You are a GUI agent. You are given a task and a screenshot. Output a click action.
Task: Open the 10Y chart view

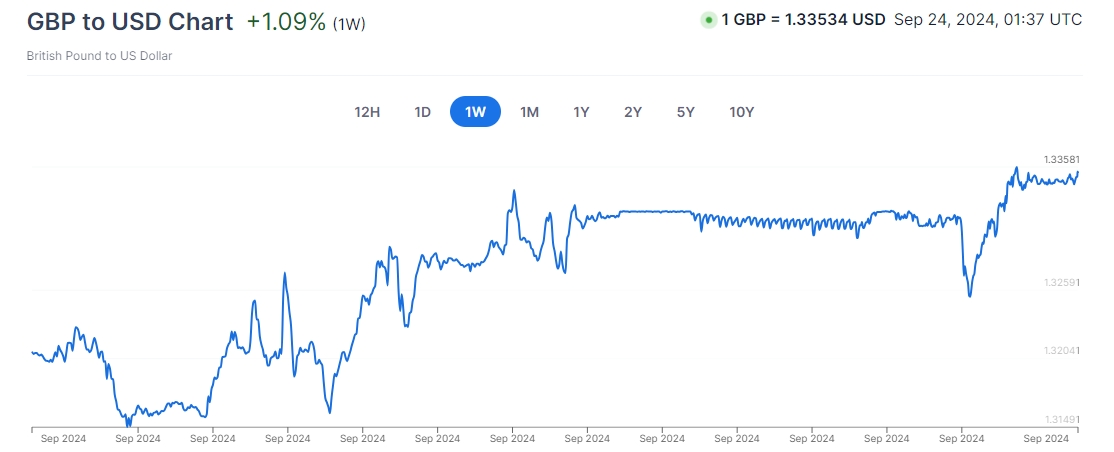[741, 112]
